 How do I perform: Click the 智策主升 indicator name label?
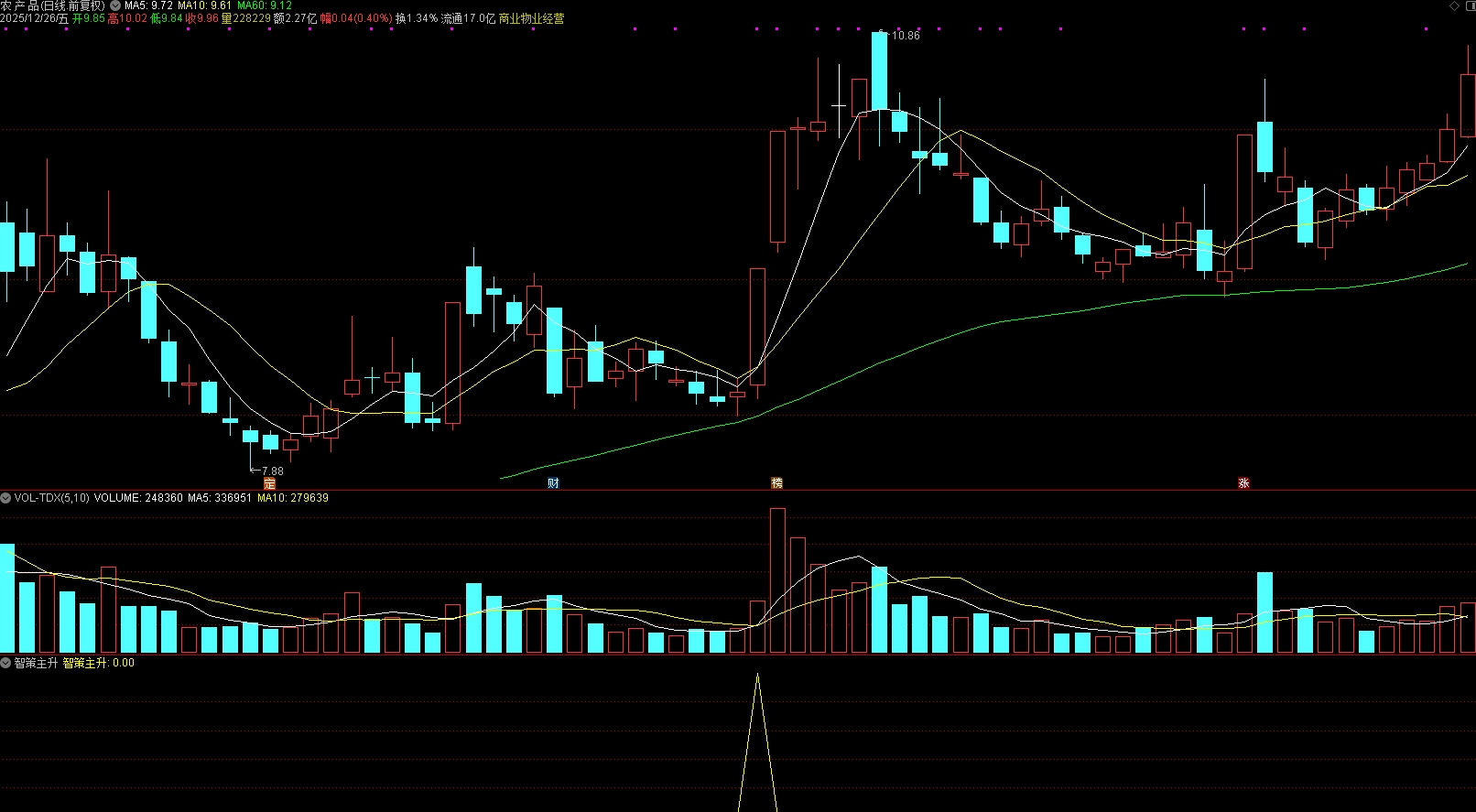tap(36, 663)
